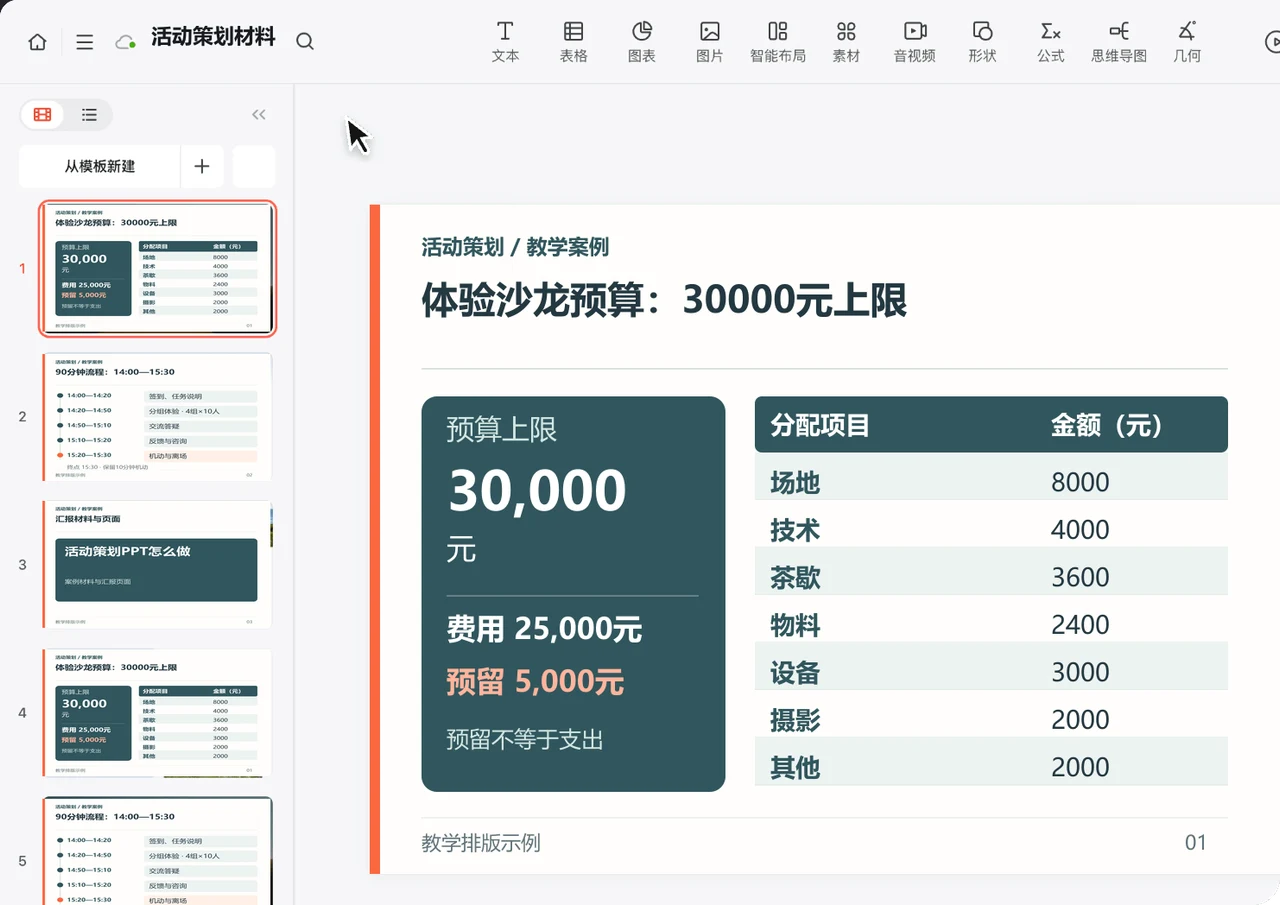Switch to thumbnail view in sidebar

pyautogui.click(x=43, y=115)
